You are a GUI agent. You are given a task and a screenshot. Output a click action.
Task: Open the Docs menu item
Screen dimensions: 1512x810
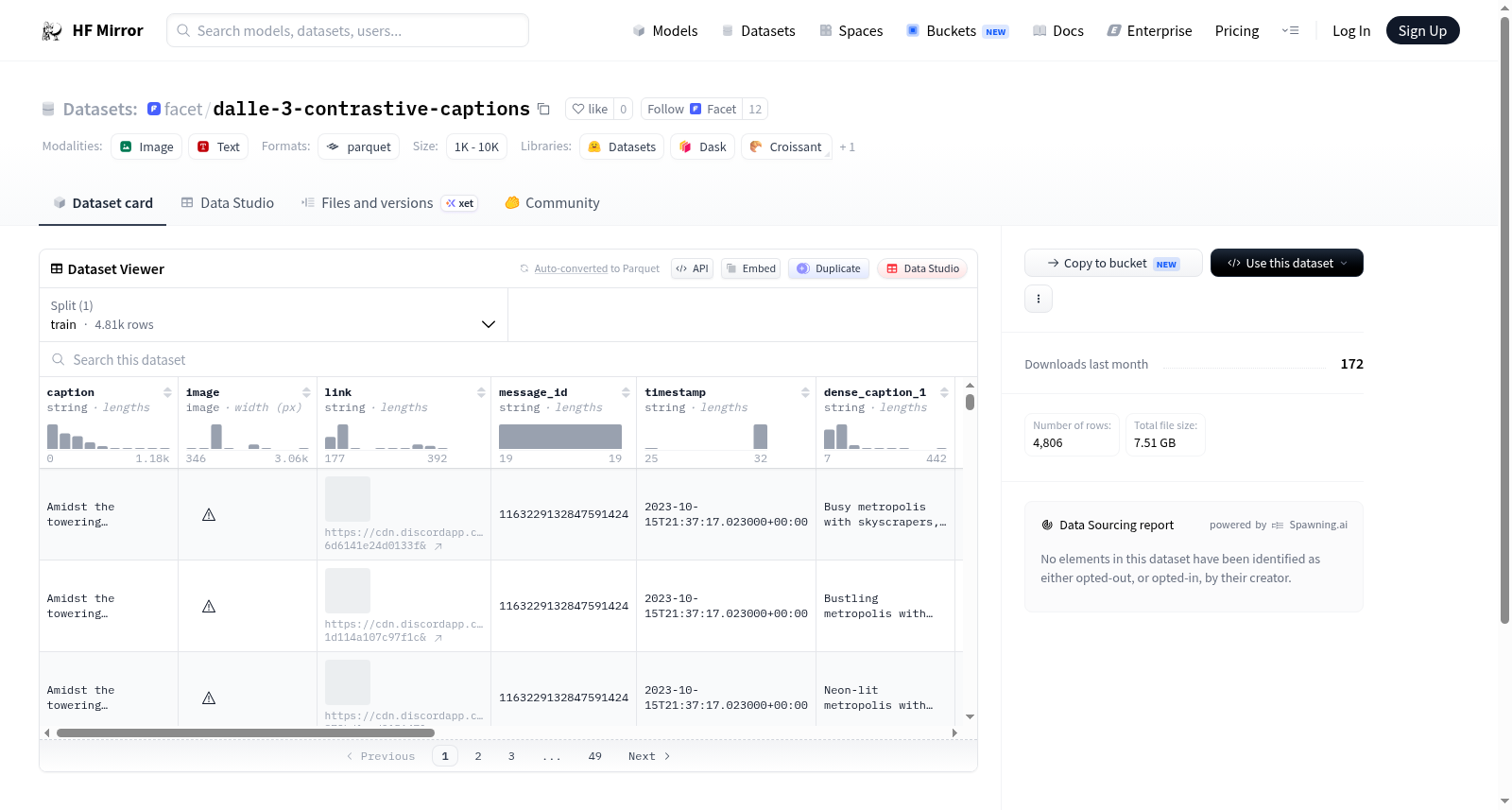[x=1058, y=30]
